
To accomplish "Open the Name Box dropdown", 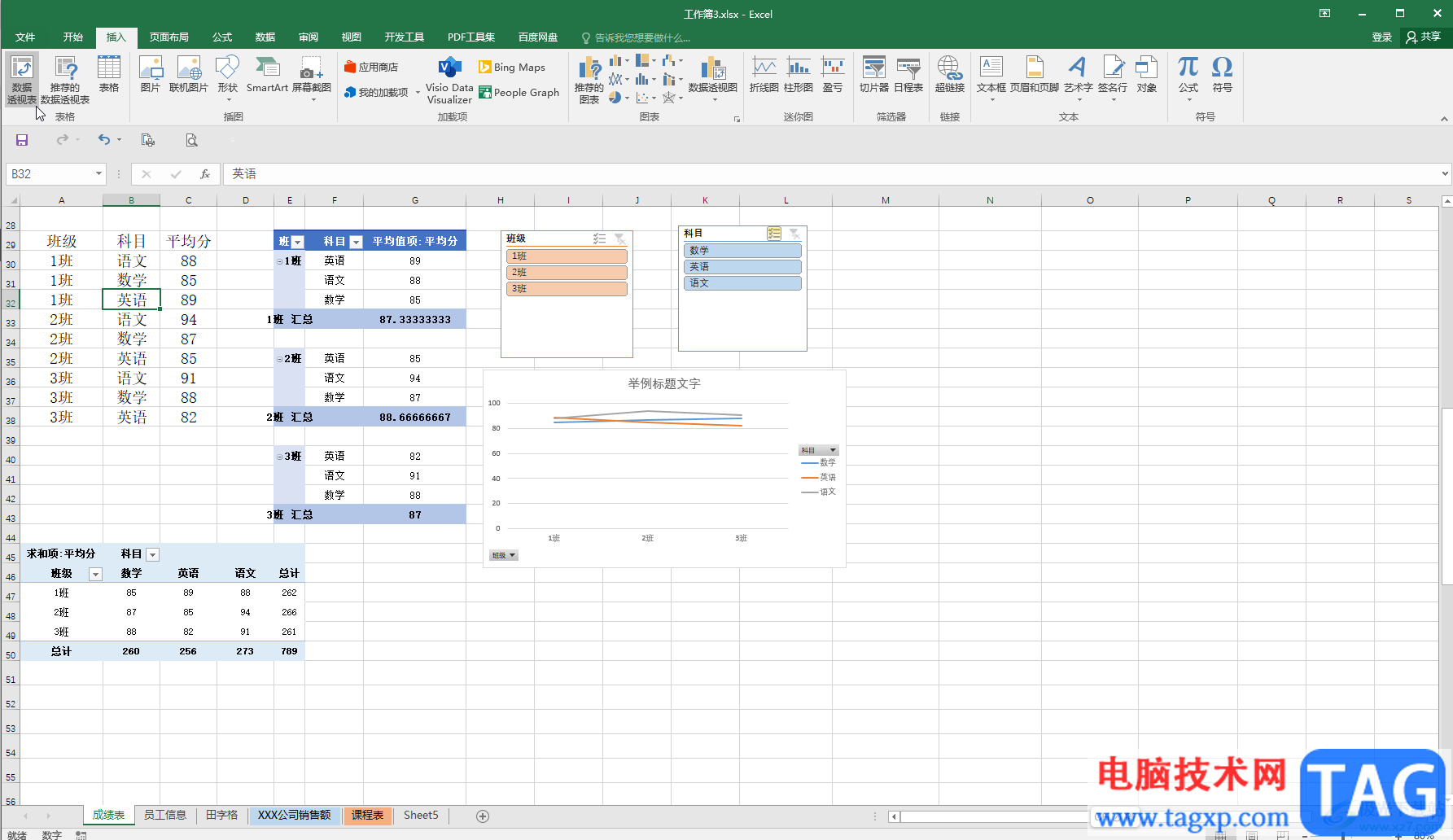I will 98,173.
